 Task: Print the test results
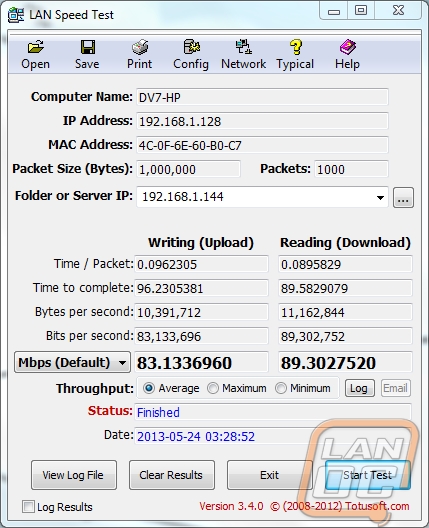pyautogui.click(x=139, y=55)
